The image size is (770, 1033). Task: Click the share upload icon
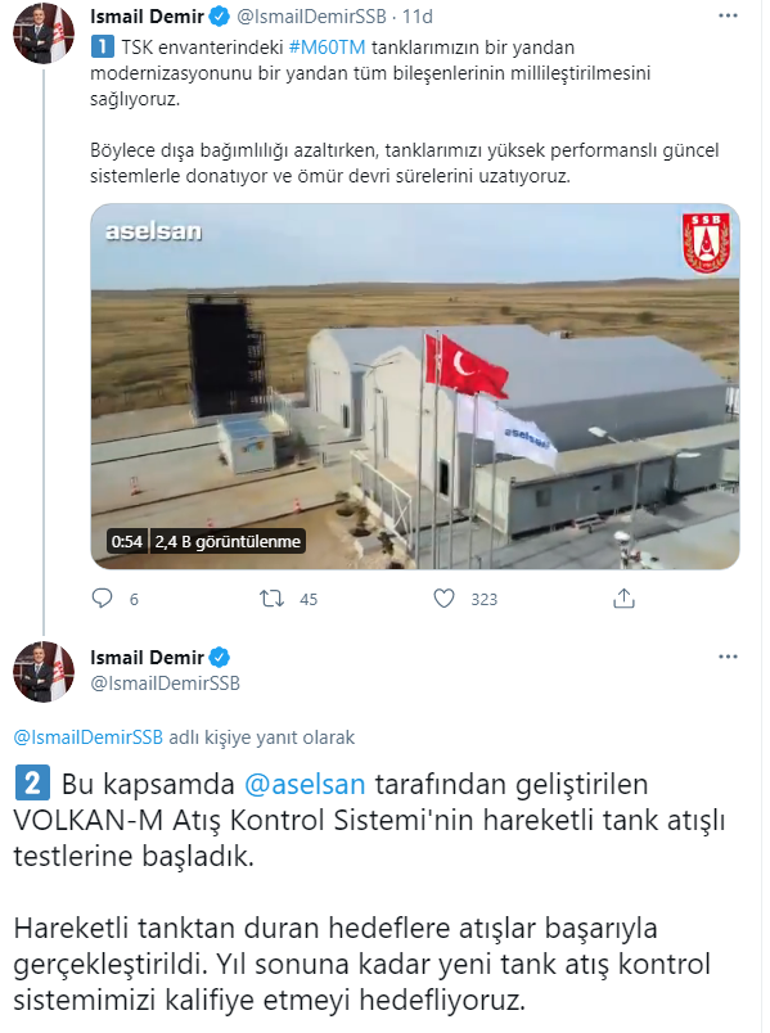pyautogui.click(x=624, y=598)
